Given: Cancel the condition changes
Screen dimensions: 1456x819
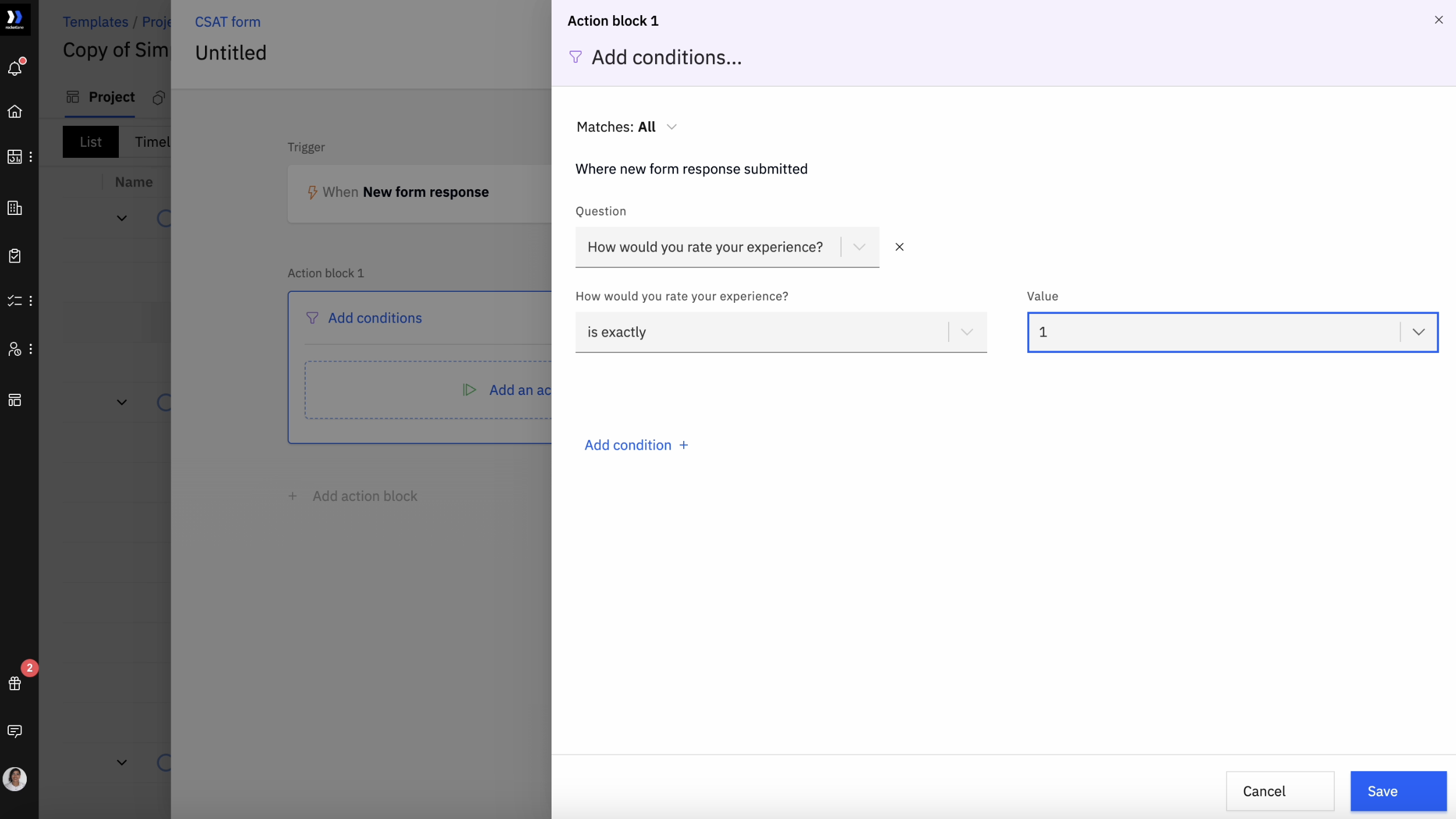Looking at the screenshot, I should (x=1280, y=791).
